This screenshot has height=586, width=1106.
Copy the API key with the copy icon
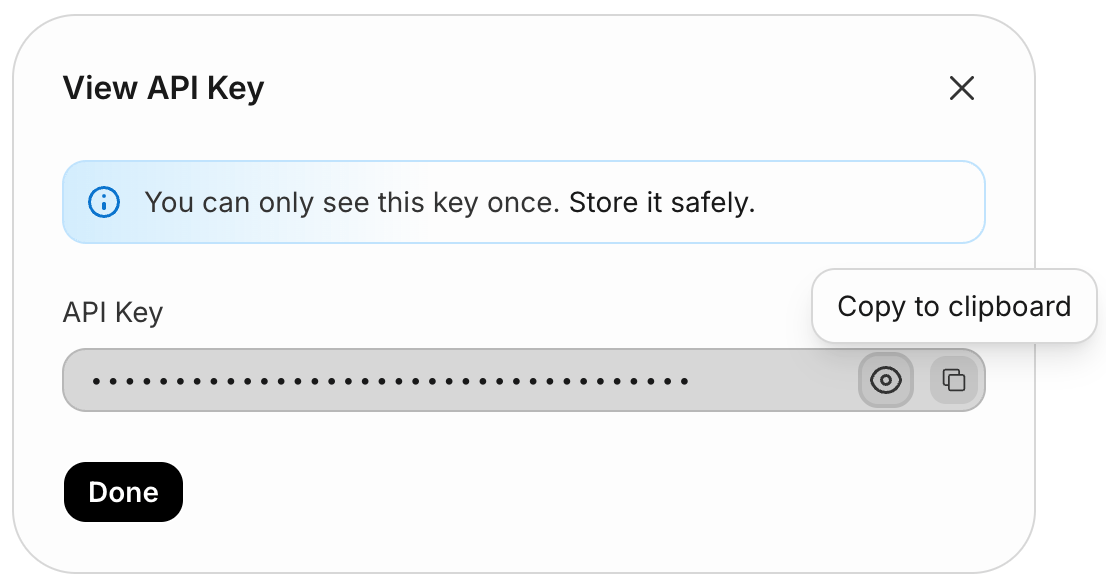[x=954, y=380]
